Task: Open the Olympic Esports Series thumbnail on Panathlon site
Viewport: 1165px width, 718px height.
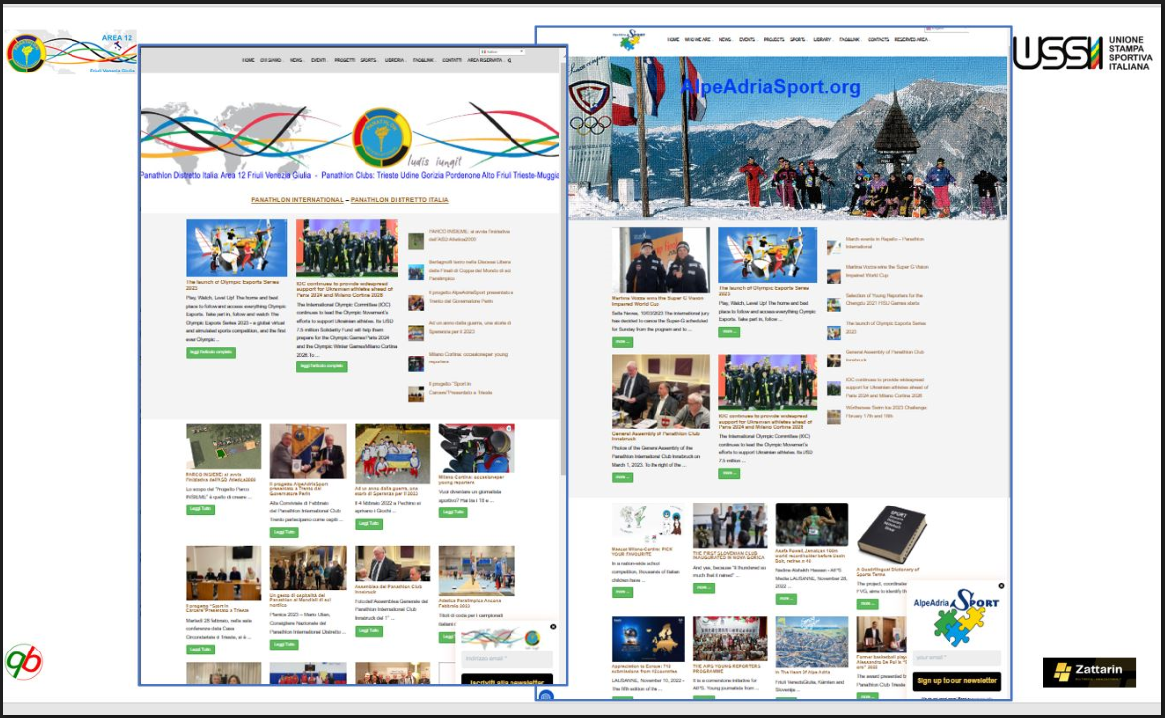Action: coord(236,248)
